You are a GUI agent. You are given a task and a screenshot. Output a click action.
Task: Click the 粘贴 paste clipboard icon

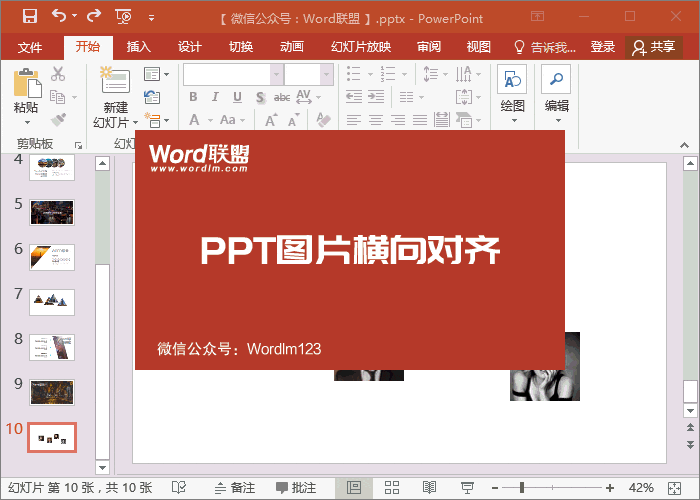pyautogui.click(x=27, y=83)
